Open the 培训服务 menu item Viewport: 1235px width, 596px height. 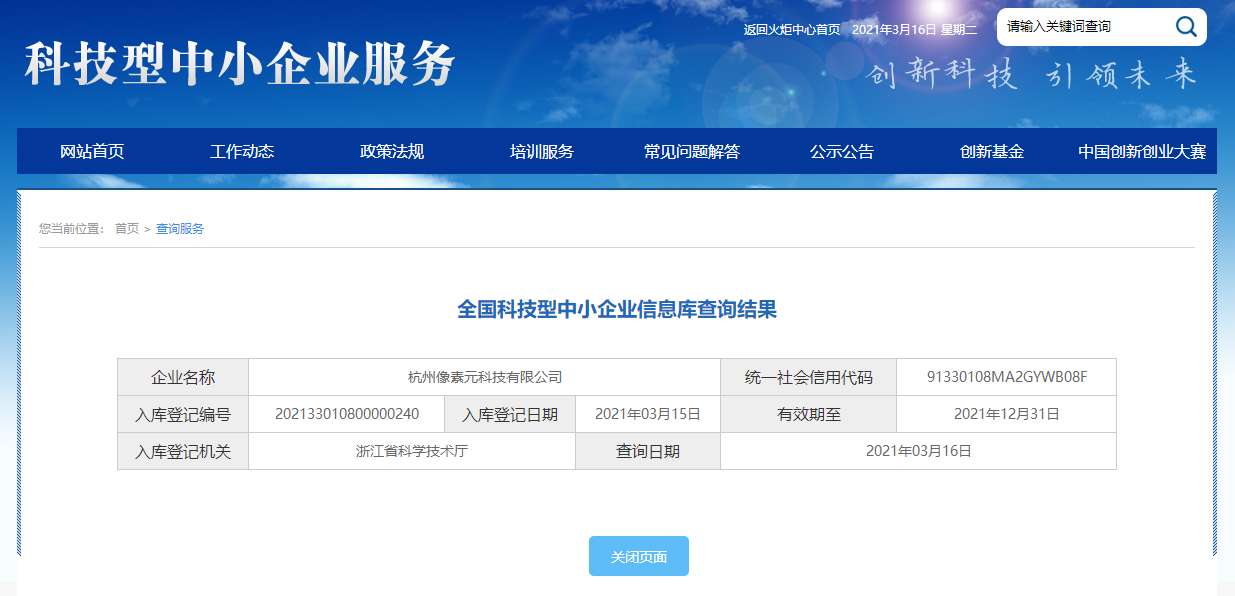coord(542,152)
